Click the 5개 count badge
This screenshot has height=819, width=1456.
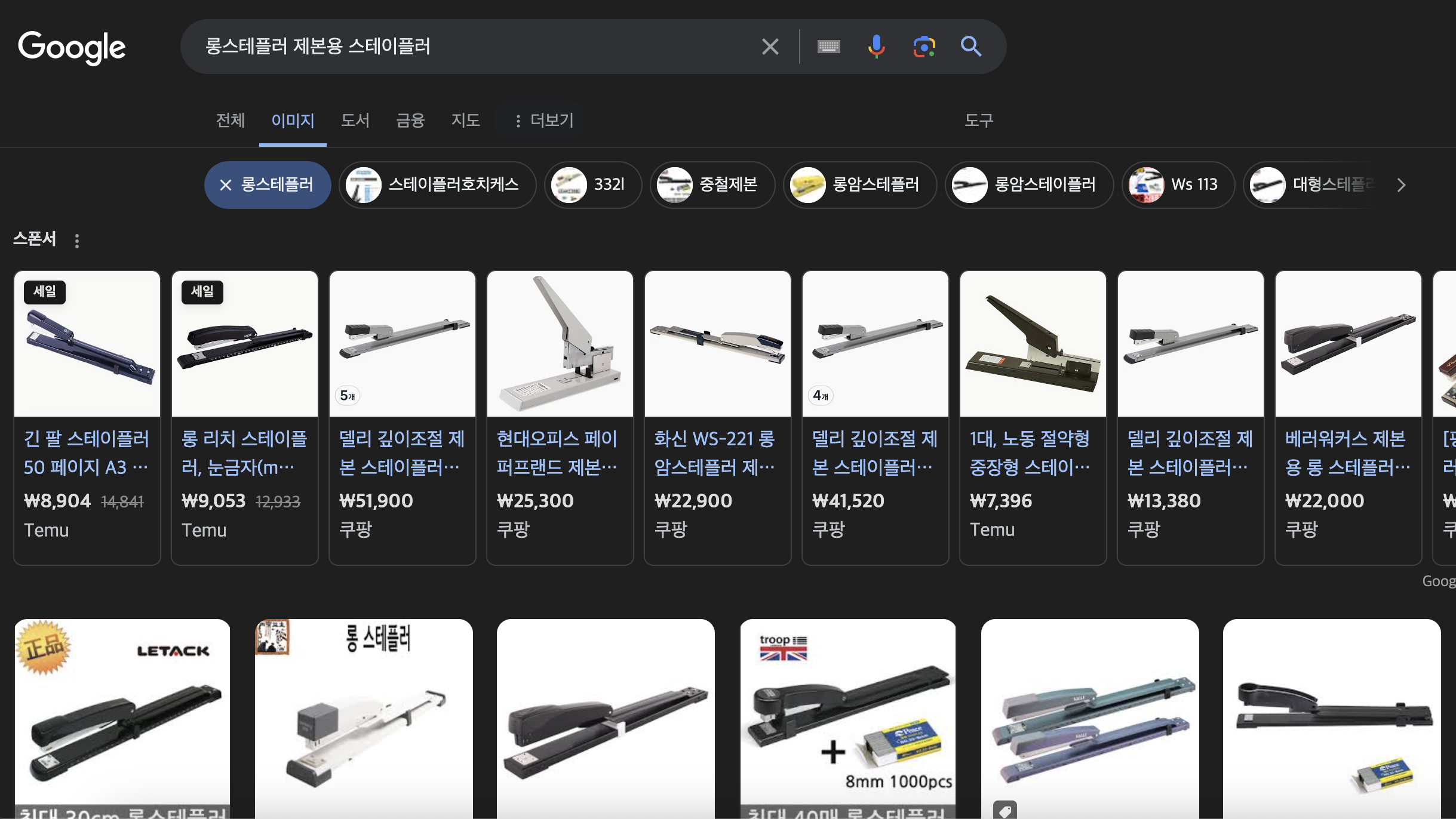(348, 395)
